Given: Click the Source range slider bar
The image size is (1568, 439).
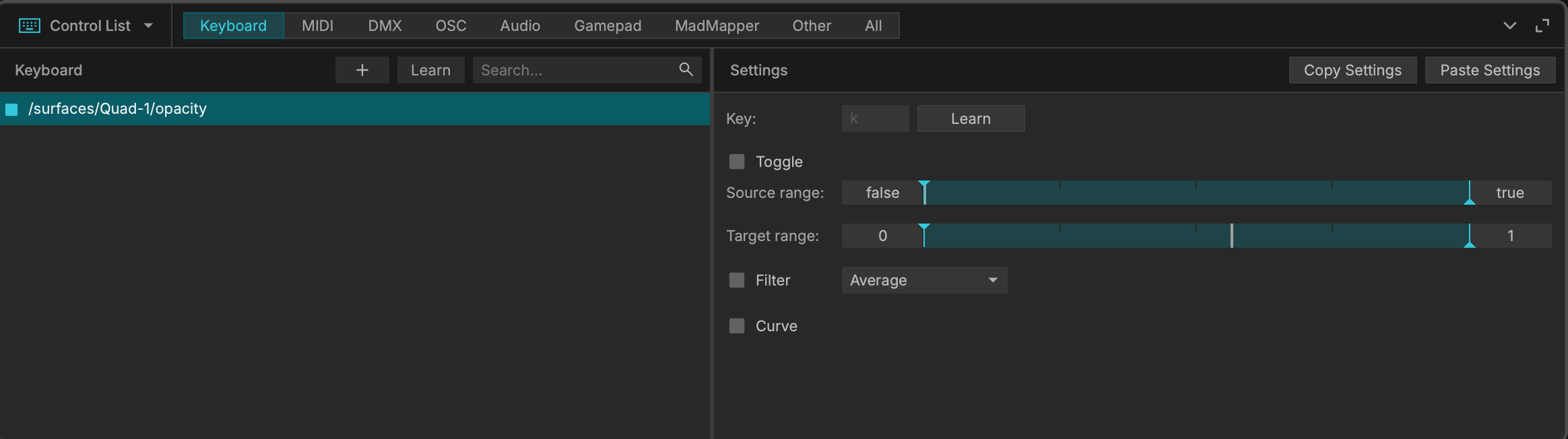Looking at the screenshot, I should click(1196, 193).
